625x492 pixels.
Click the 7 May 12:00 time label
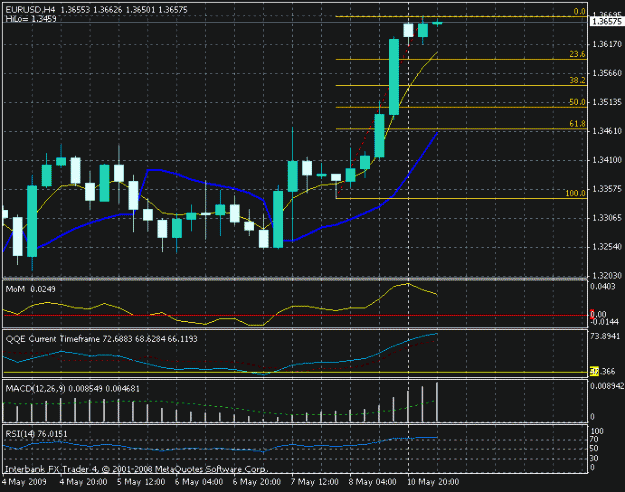click(x=314, y=482)
